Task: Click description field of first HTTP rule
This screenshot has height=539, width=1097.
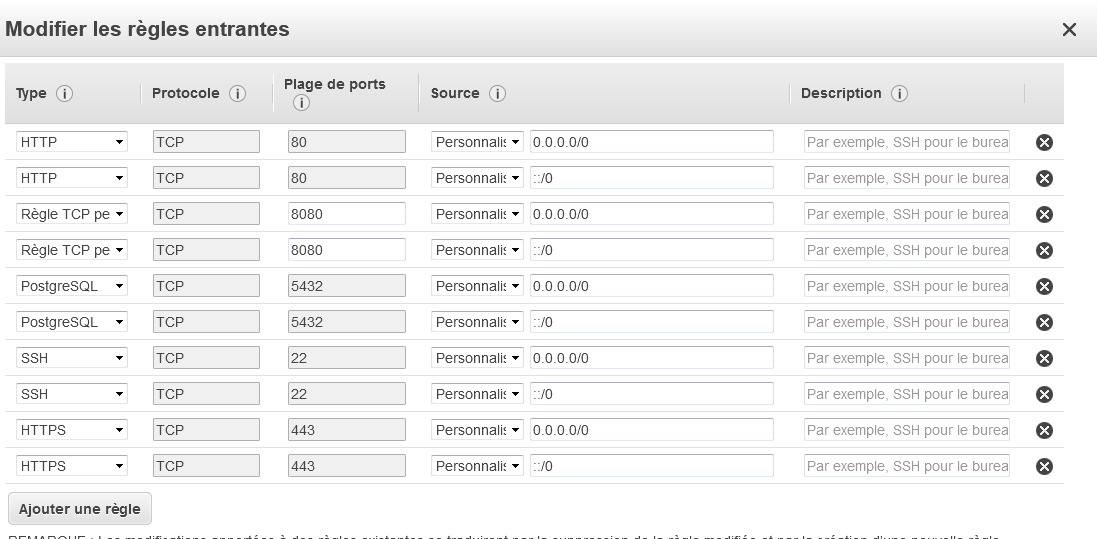Action: click(x=907, y=142)
